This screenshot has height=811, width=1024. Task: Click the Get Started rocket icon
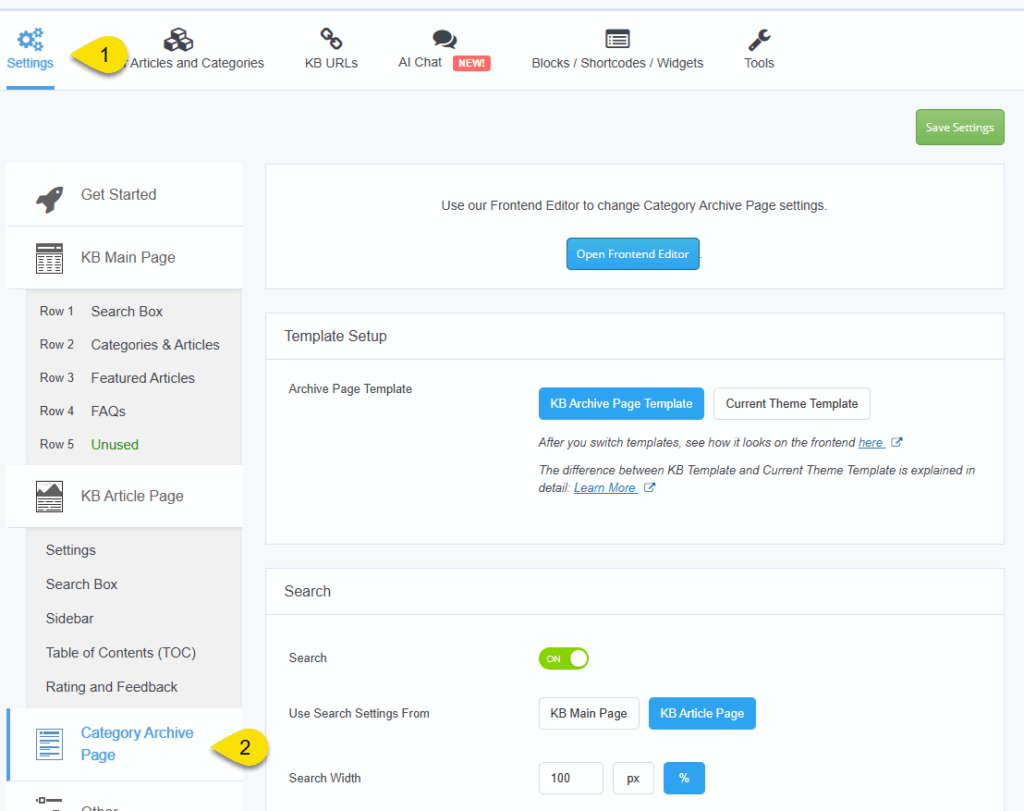49,197
